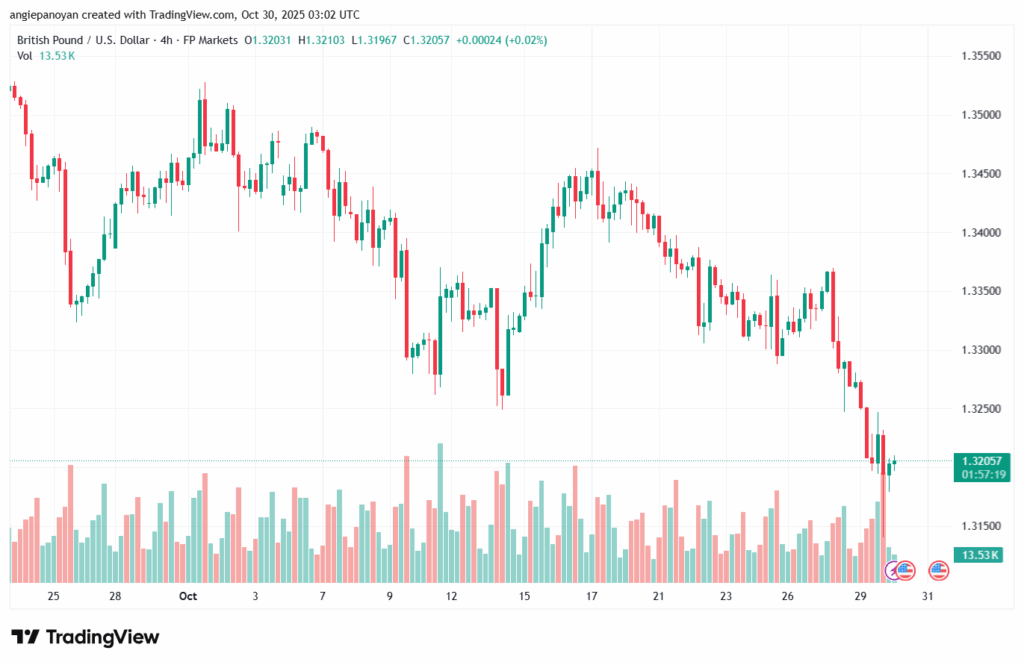1024x665 pixels.
Task: Click the British Pound / U.S. Dollar symbol title
Action: [x=84, y=40]
